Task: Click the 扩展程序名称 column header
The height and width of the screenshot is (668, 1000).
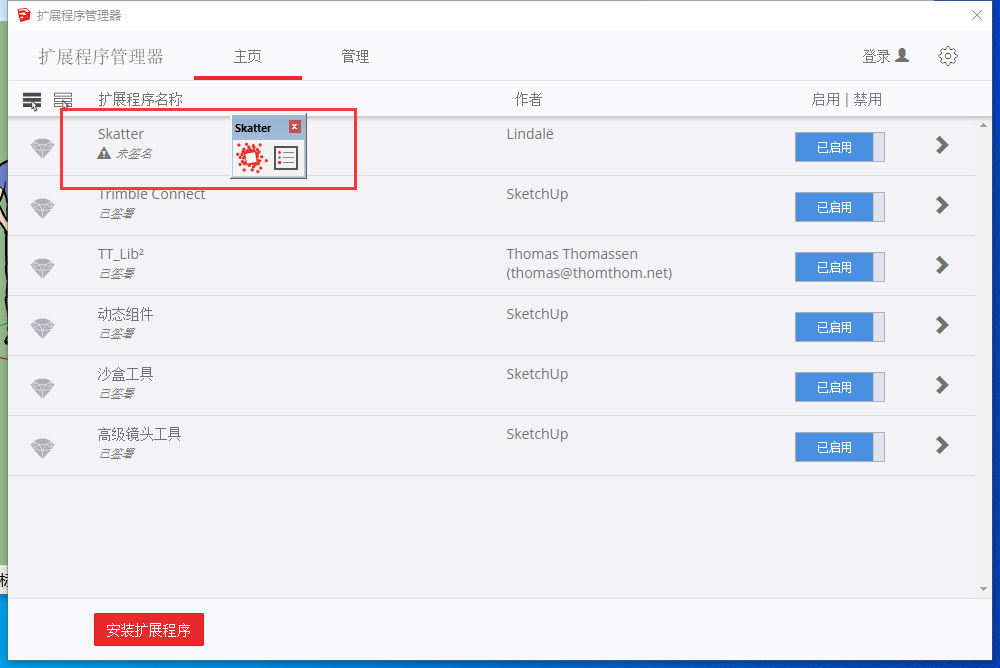Action: pyautogui.click(x=140, y=100)
